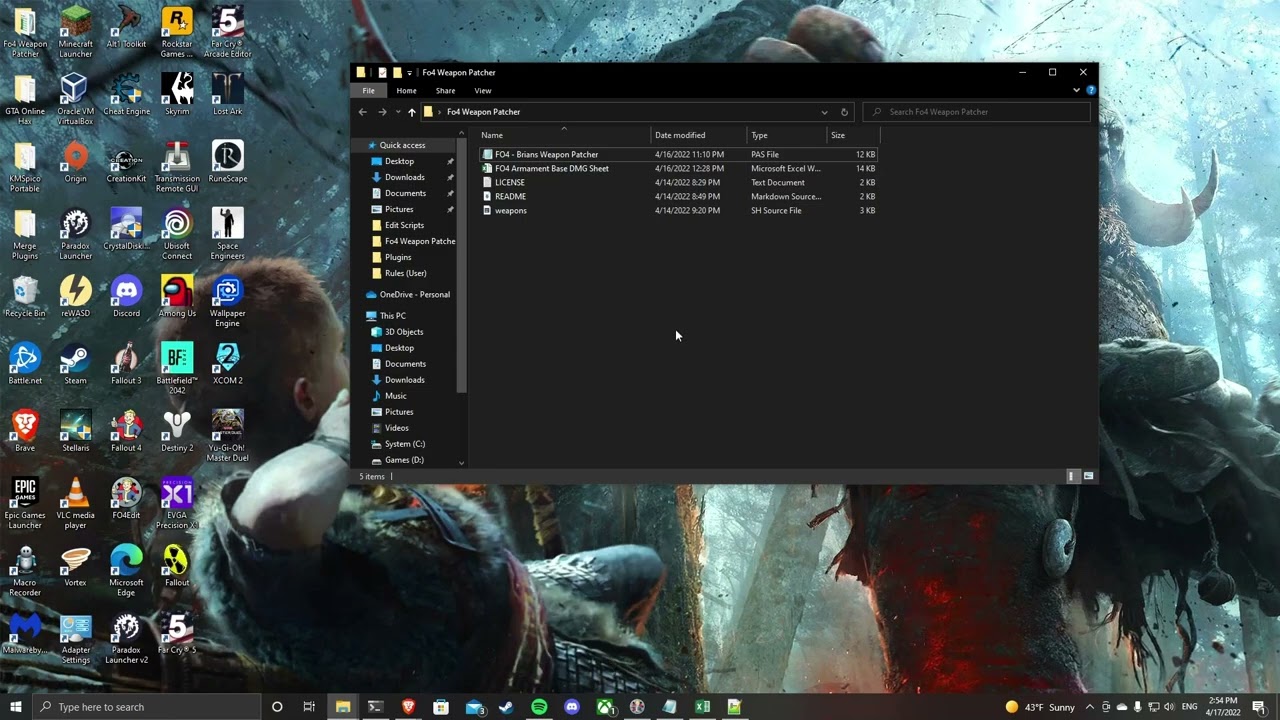1280x720 pixels.
Task: Open Spotify from the taskbar
Action: pyautogui.click(x=539, y=707)
